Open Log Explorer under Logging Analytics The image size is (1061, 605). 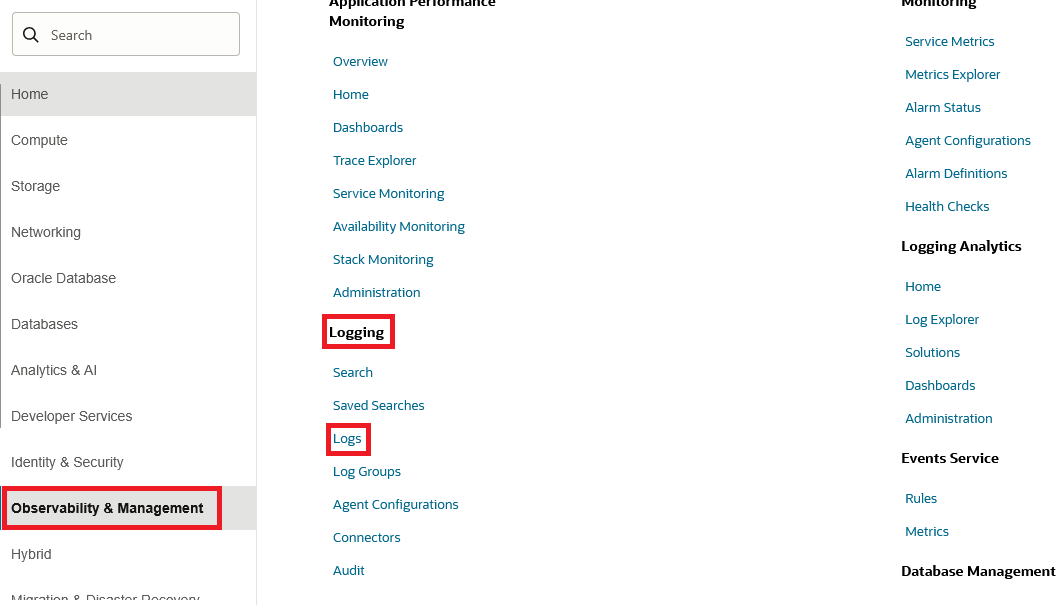click(x=942, y=320)
